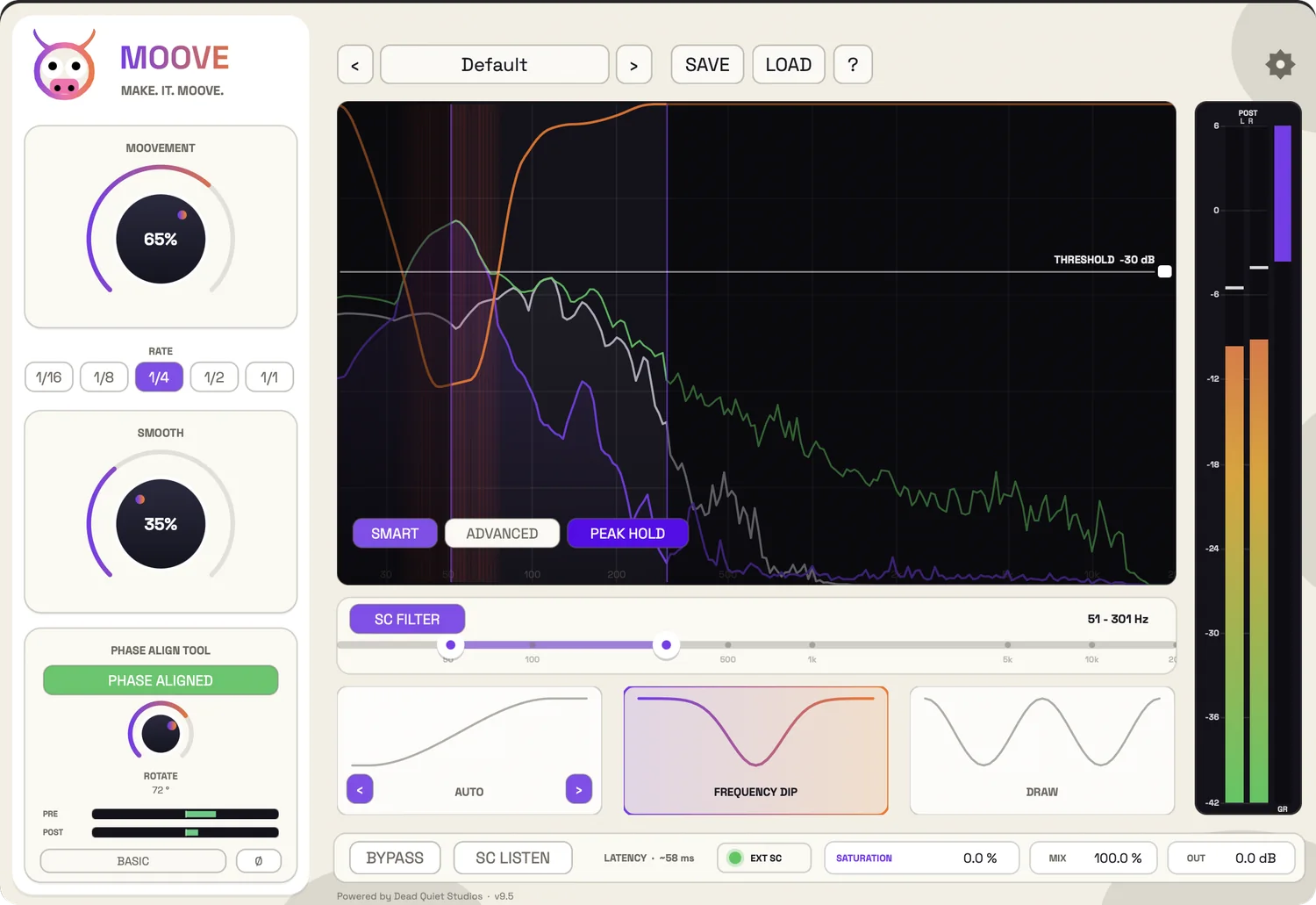The height and width of the screenshot is (905, 1316).
Task: Click LOAD preset button
Action: coord(789,65)
